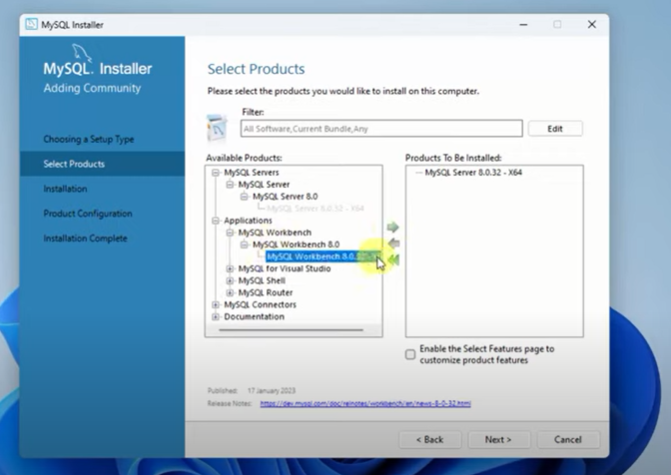Expand the MySQL Shell node
The image size is (671, 475).
230,281
